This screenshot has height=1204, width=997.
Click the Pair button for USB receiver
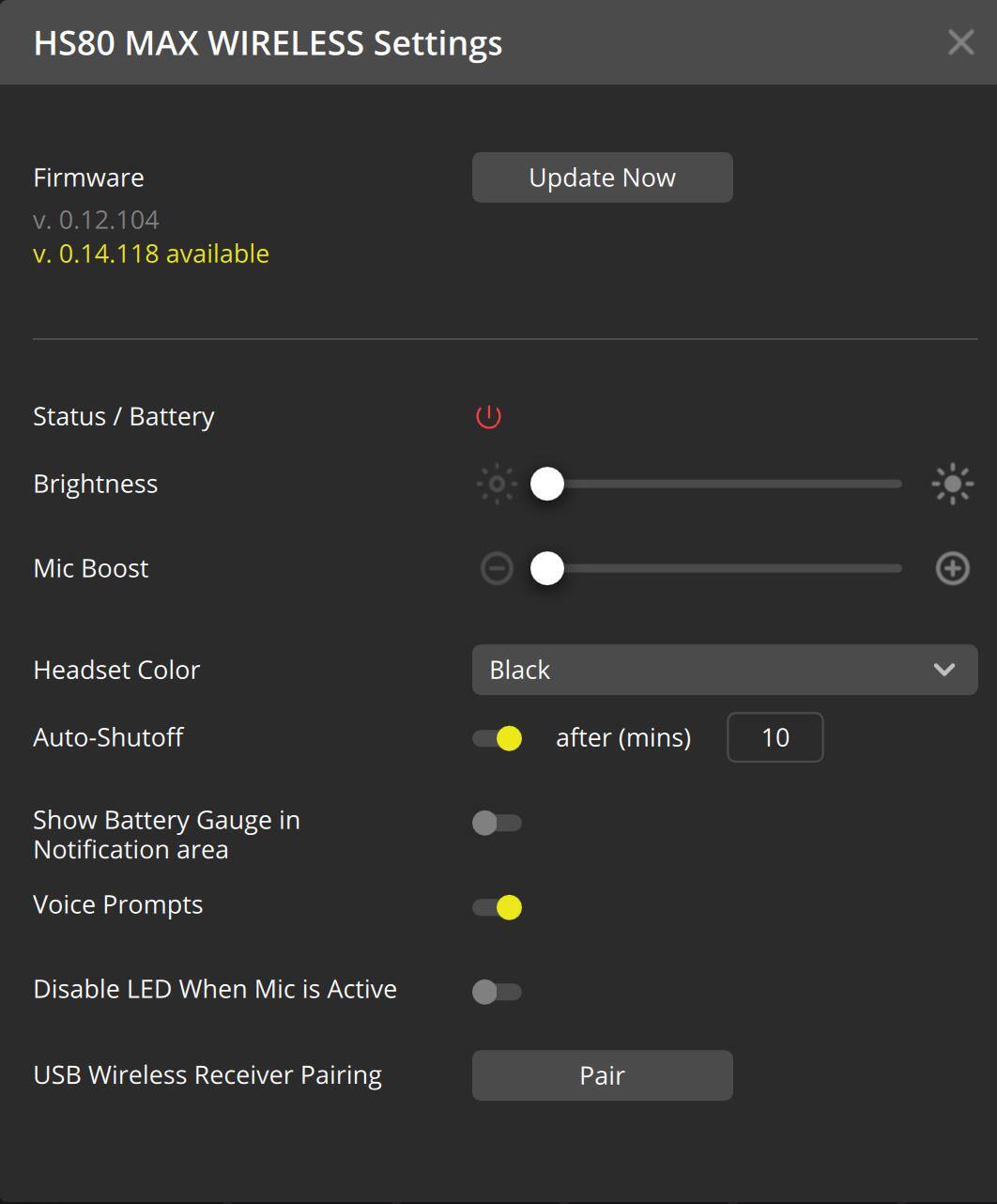[x=602, y=1075]
